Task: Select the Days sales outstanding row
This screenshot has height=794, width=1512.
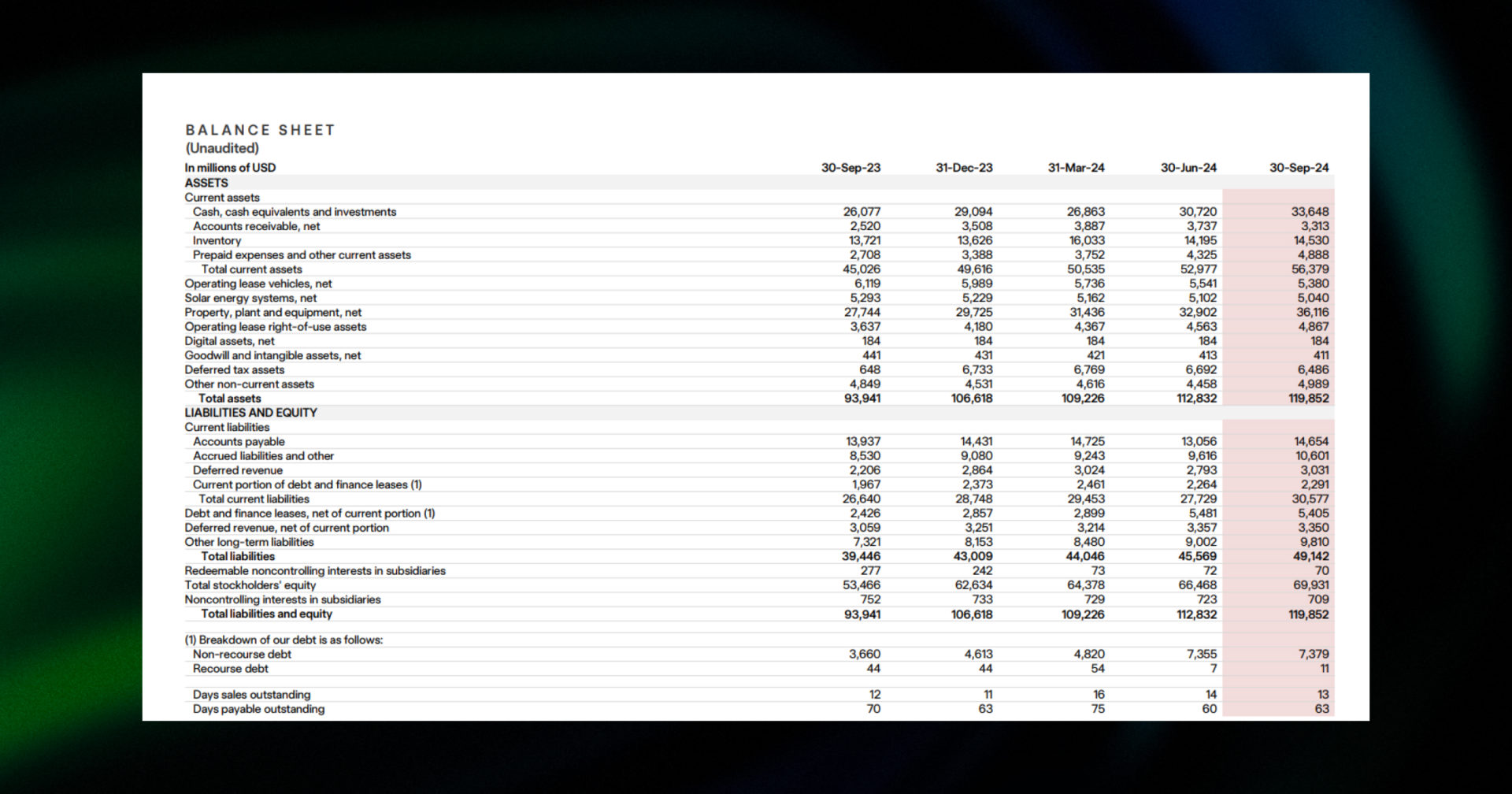Action: (252, 694)
